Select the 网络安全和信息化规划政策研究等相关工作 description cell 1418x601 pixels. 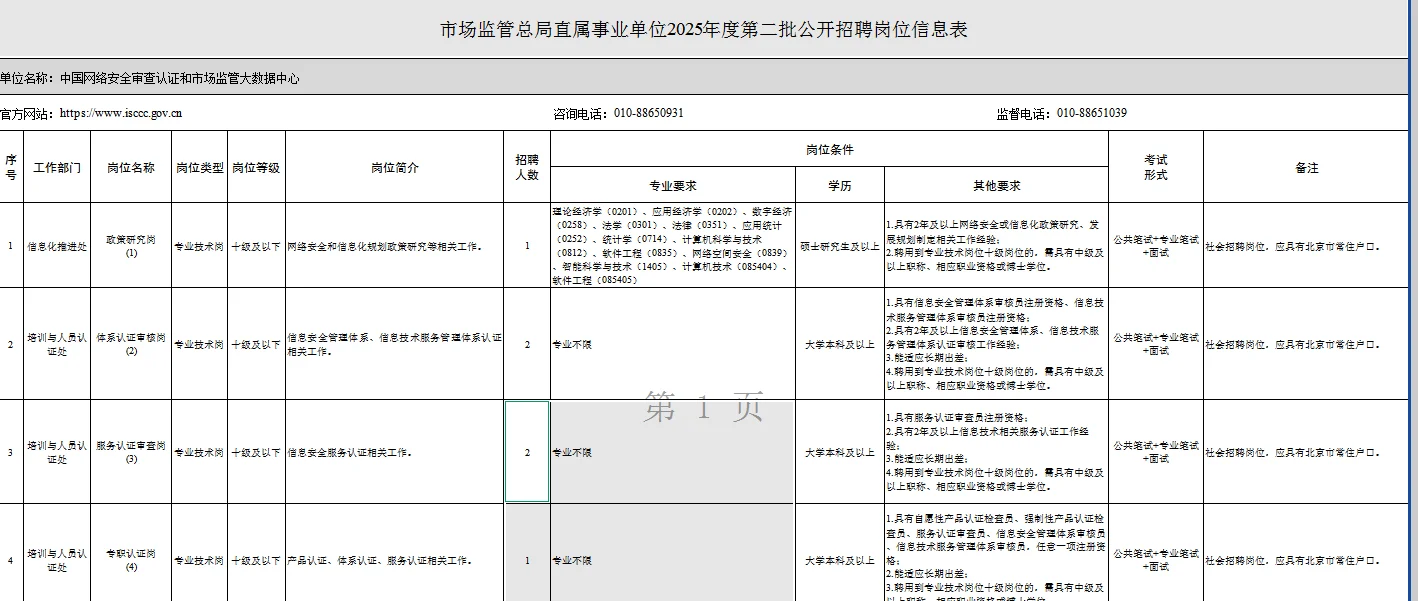click(394, 245)
